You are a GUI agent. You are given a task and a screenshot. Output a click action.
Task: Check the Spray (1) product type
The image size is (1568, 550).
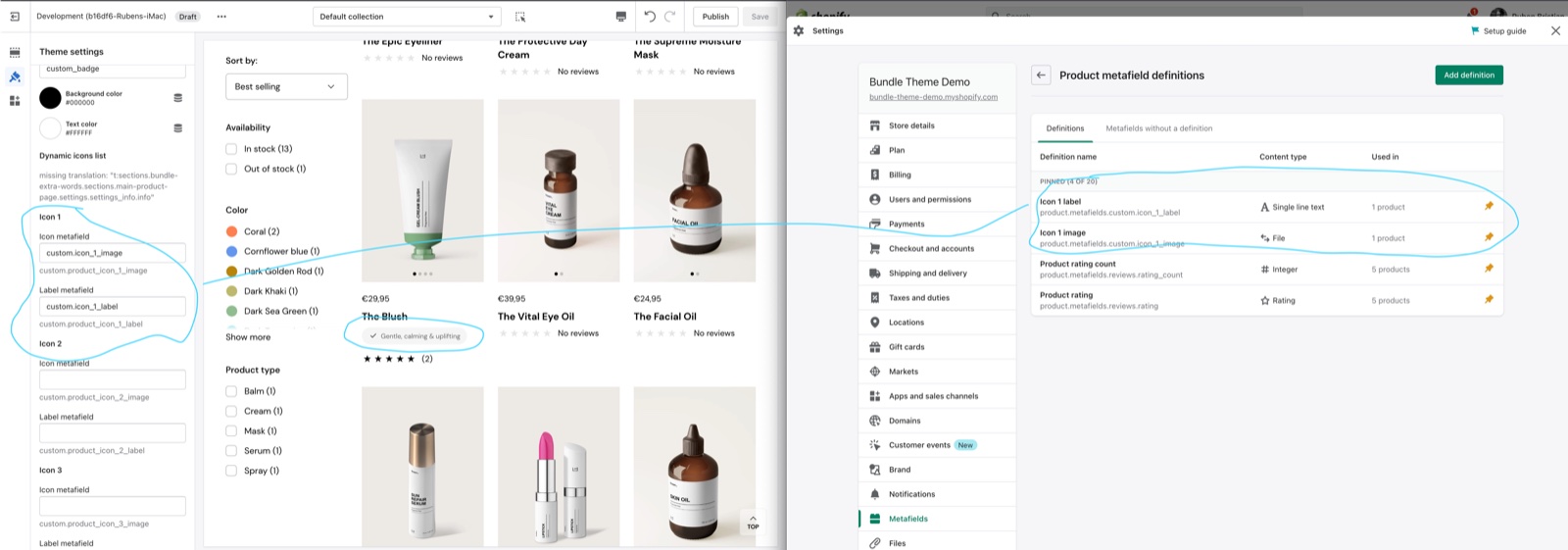point(231,471)
